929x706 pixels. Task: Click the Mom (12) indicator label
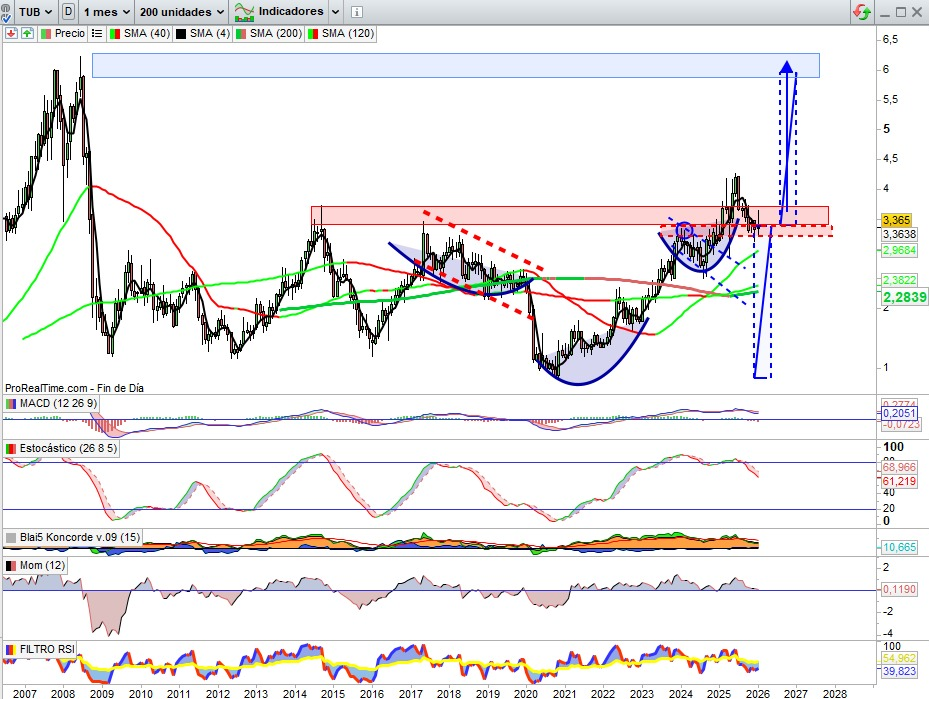(41, 565)
